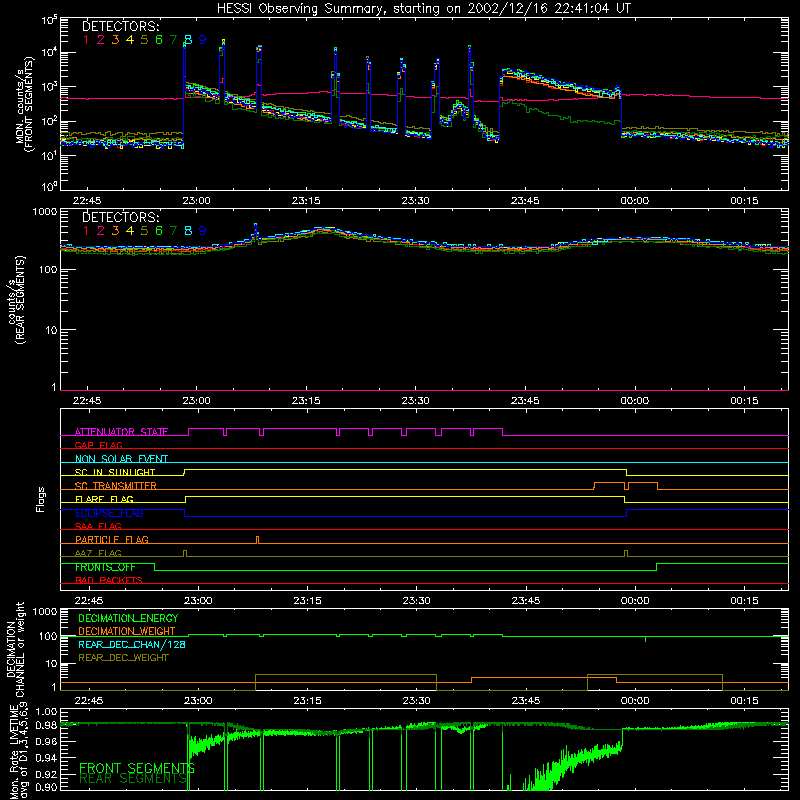This screenshot has height=800, width=800.
Task: Click the 10^5 y-axis label on front plot
Action: [x=48, y=21]
